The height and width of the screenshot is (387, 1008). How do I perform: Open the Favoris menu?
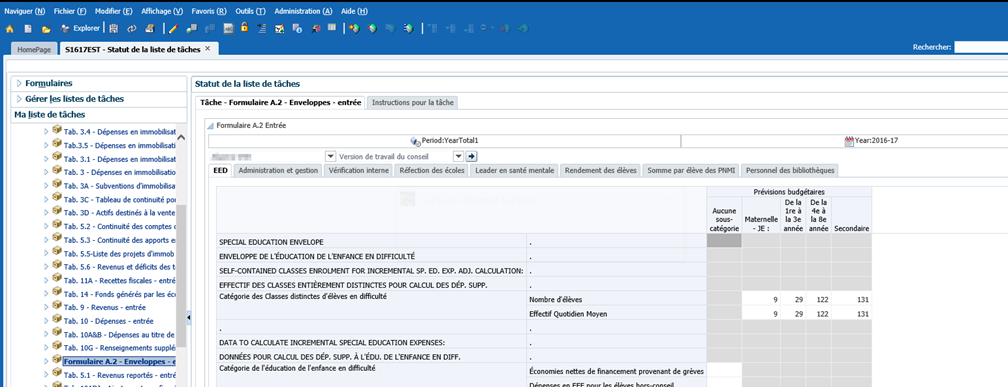209,11
